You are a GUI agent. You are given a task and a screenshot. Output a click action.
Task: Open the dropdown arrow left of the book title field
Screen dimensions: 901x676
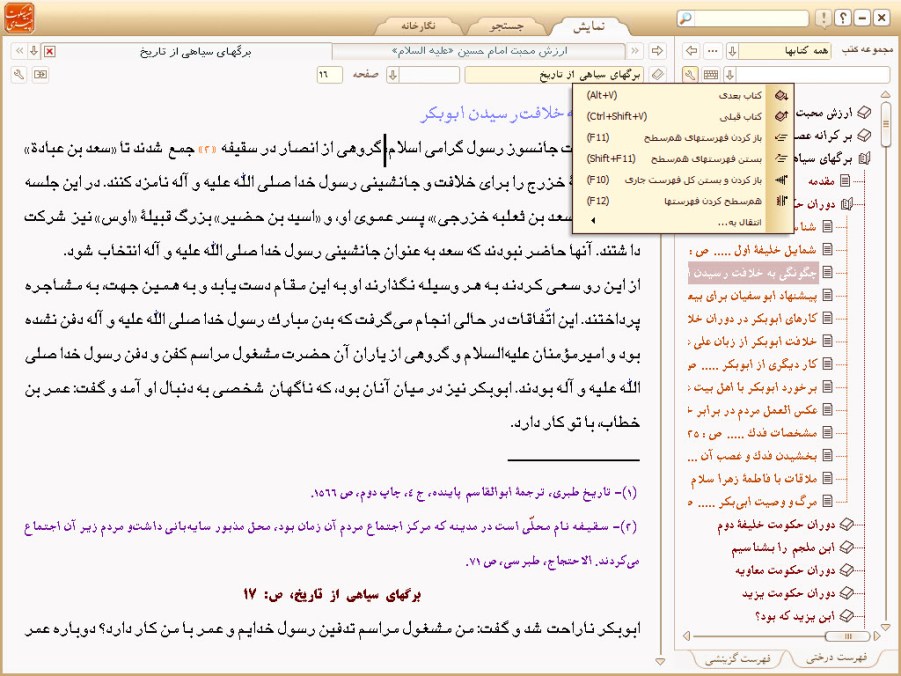click(392, 75)
